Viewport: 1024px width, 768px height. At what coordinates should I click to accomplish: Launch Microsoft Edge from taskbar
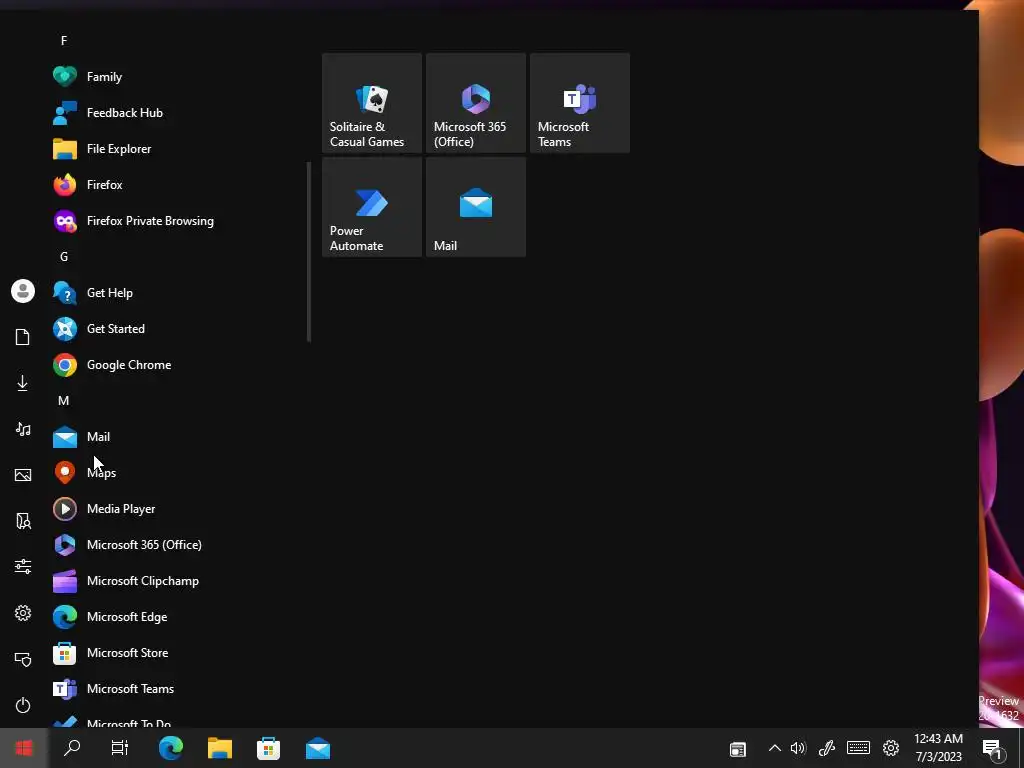coord(170,748)
